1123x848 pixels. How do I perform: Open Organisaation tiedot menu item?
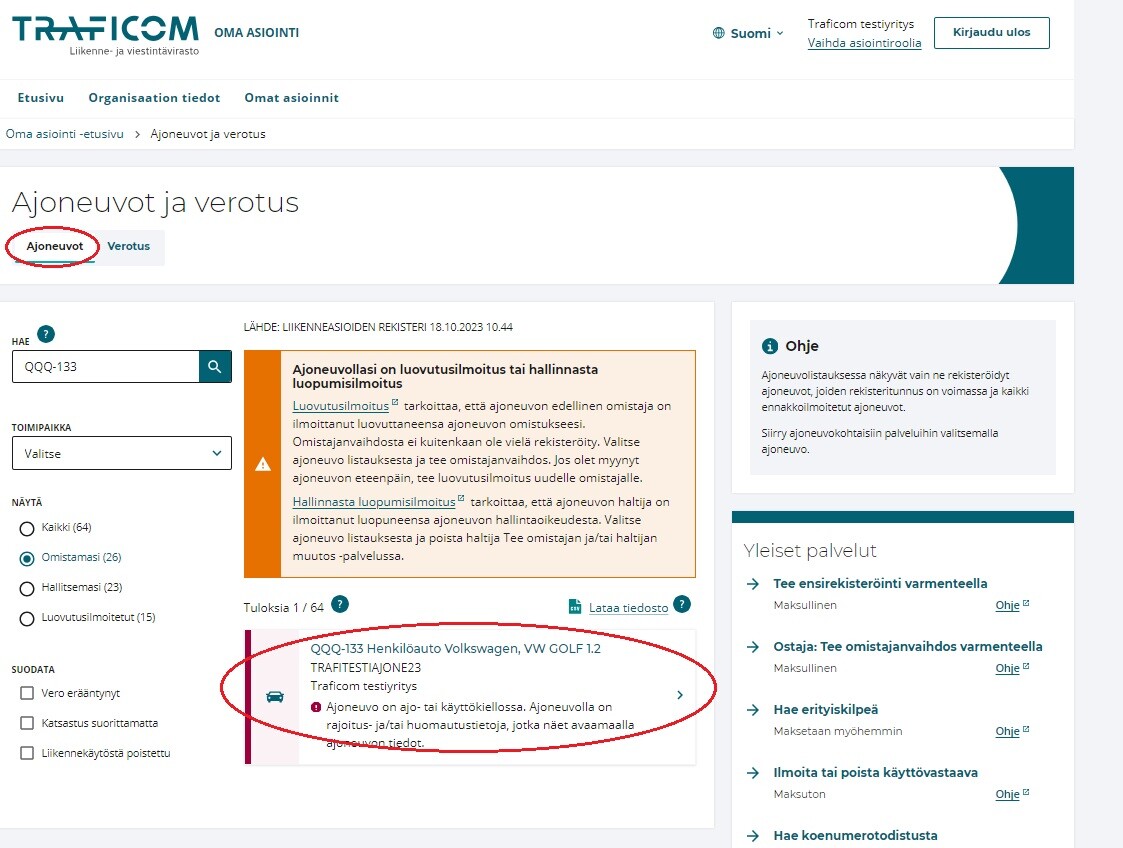click(x=154, y=98)
